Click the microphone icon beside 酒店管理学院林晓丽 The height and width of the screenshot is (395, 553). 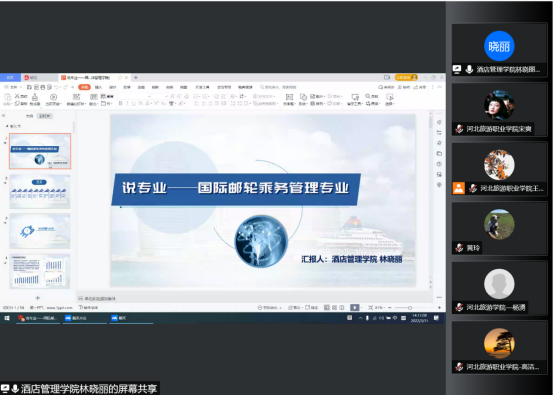click(469, 69)
